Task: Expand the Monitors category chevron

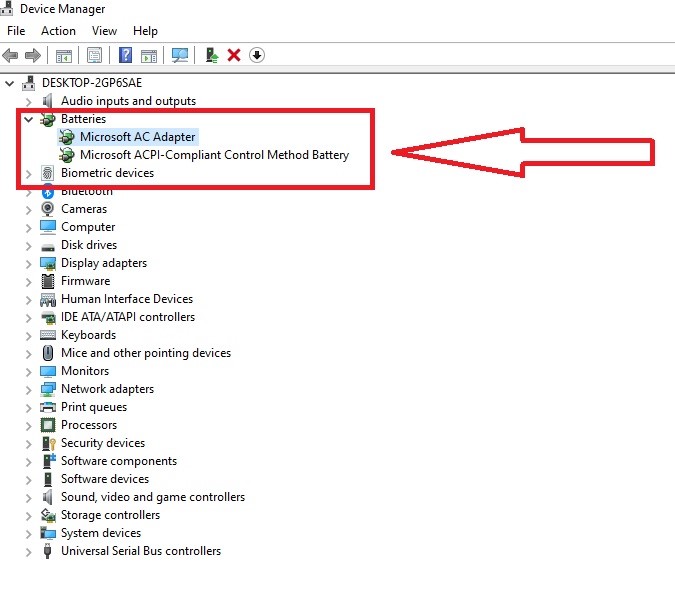Action: click(29, 372)
